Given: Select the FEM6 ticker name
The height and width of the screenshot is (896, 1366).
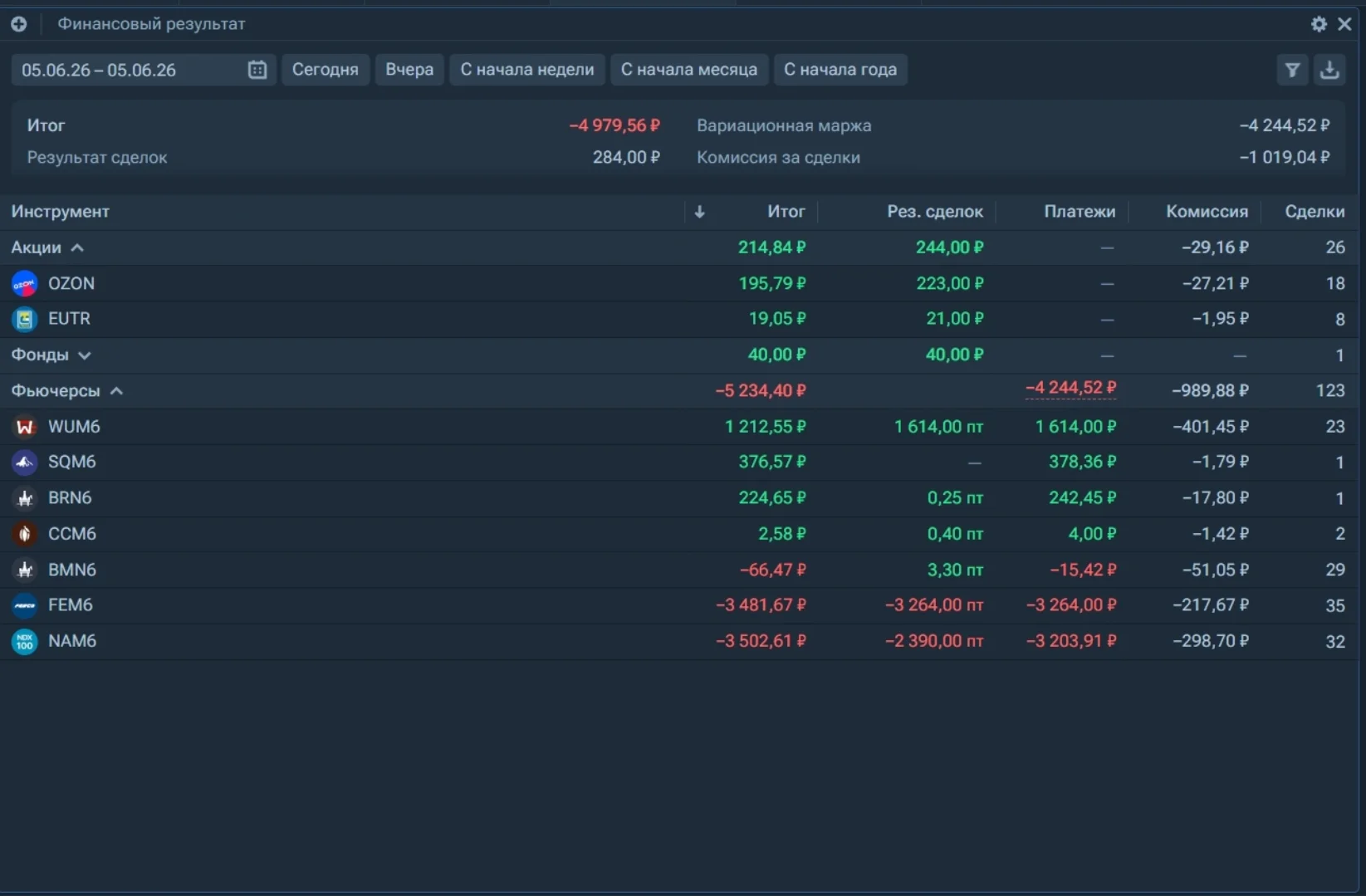Looking at the screenshot, I should [x=71, y=605].
